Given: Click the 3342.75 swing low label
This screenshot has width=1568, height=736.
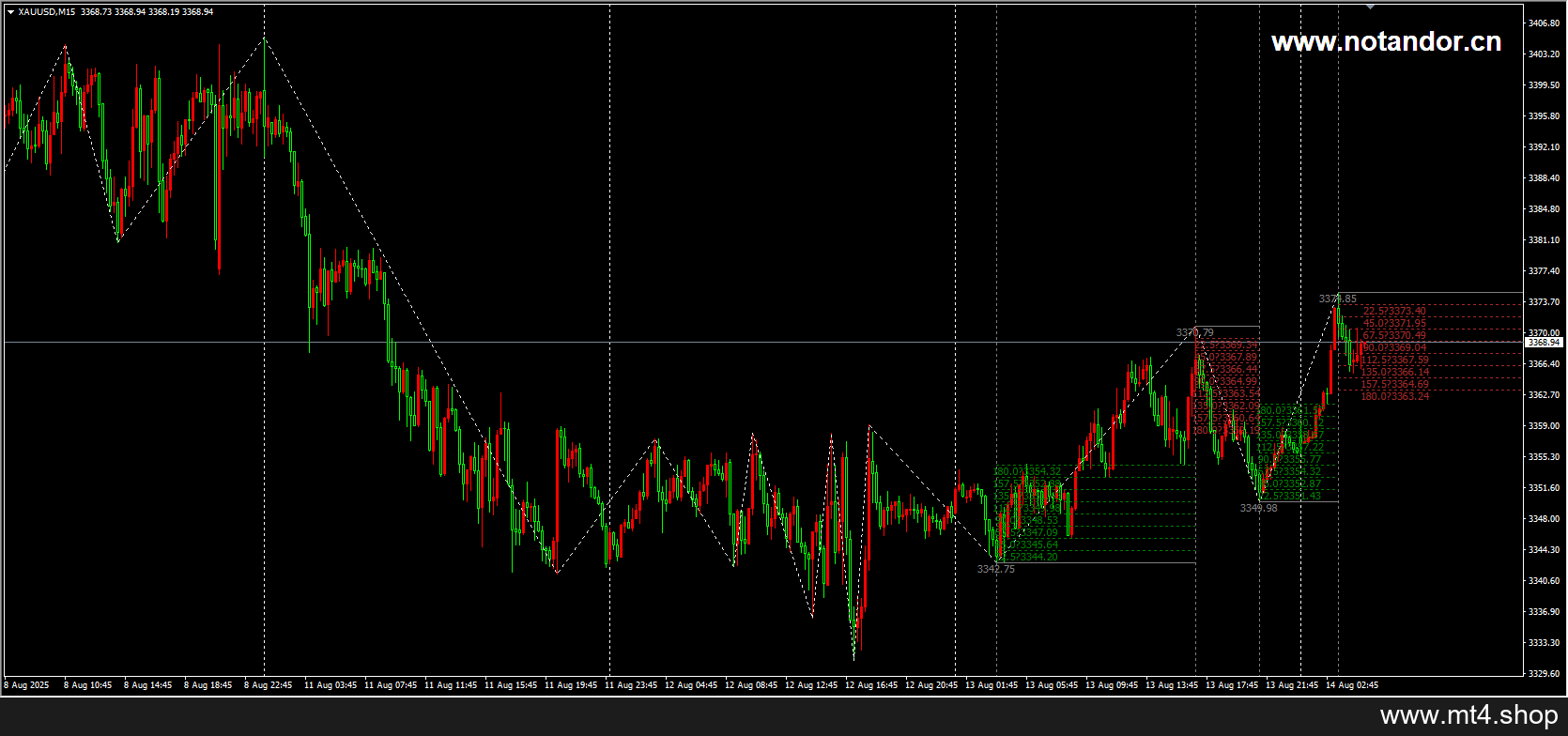Looking at the screenshot, I should (x=995, y=569).
